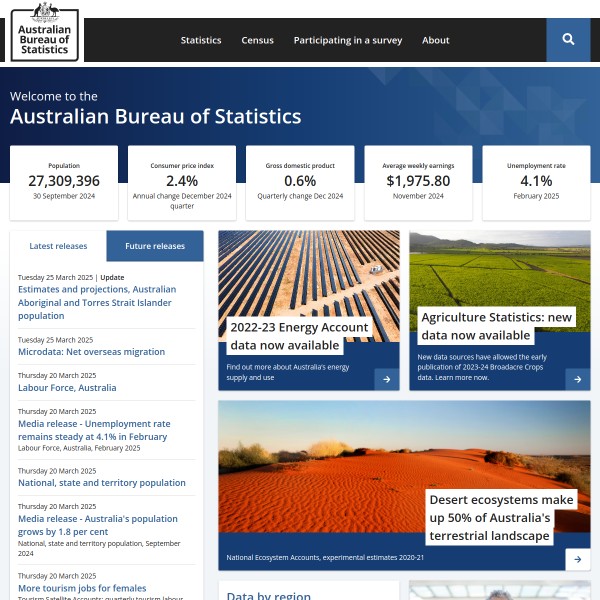The height and width of the screenshot is (600, 600).
Task: Switch to the Future releases tab
Action: (x=155, y=246)
